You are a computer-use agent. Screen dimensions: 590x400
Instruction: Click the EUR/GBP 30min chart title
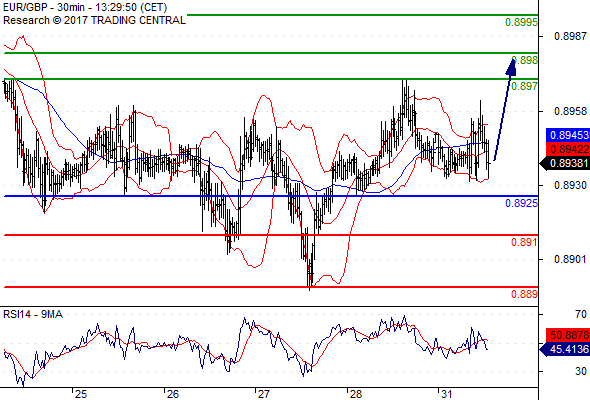(x=85, y=7)
